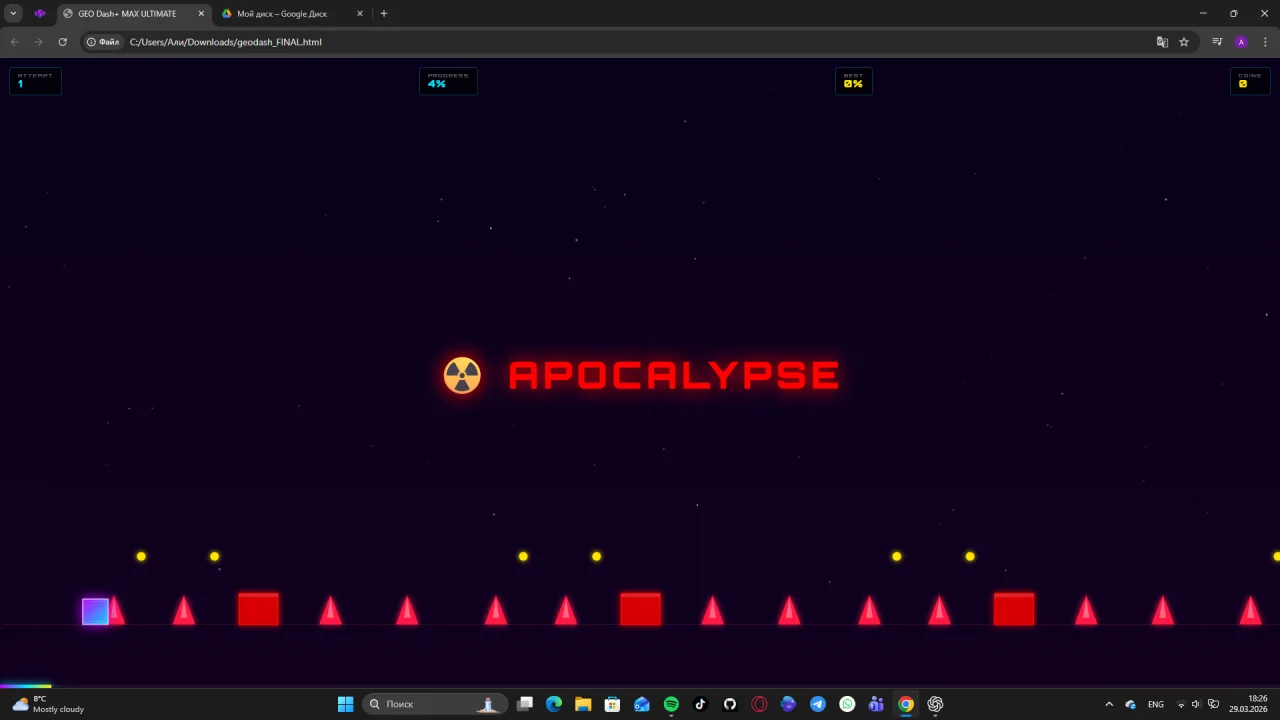Screen dimensions: 1280x720
Task: Open the weather widget showing 8°C
Action: [x=48, y=704]
